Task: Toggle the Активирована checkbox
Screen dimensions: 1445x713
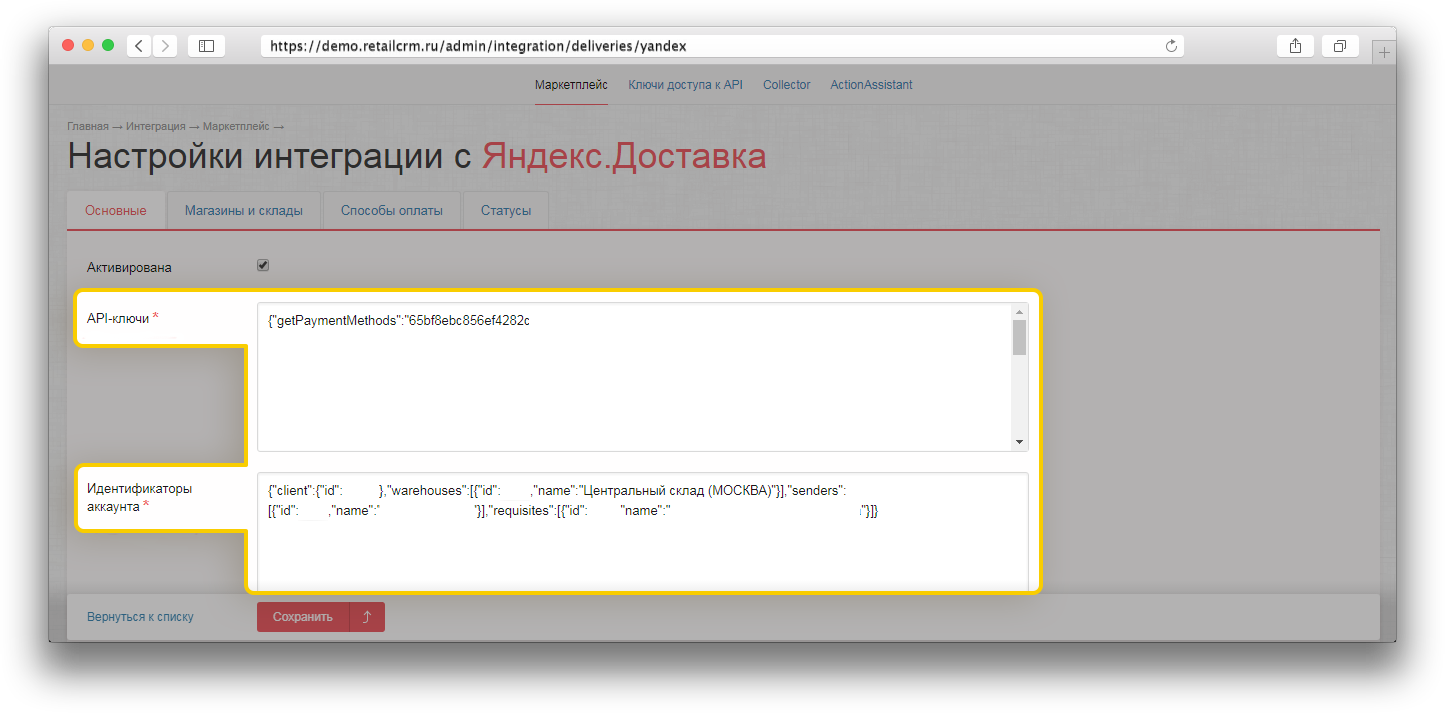Action: point(263,266)
